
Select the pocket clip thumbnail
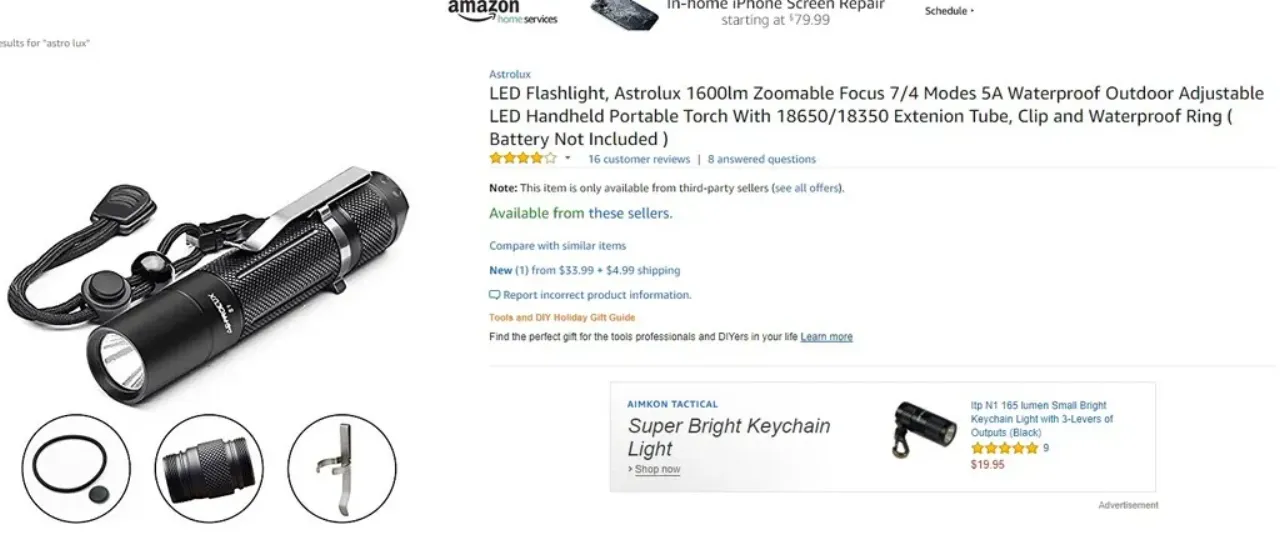(342, 468)
